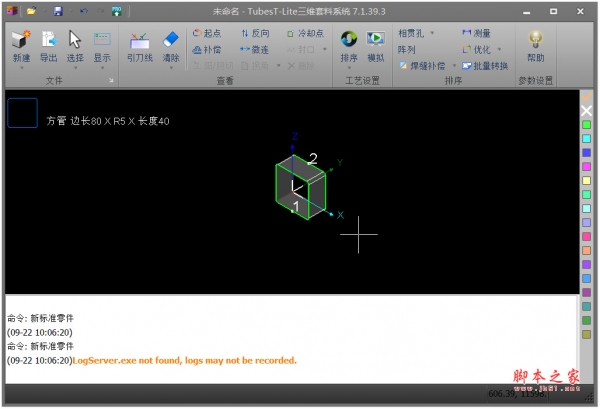The image size is (600, 409).
Task: Open the 相贯孔 dropdown arrow
Action: 432,33
